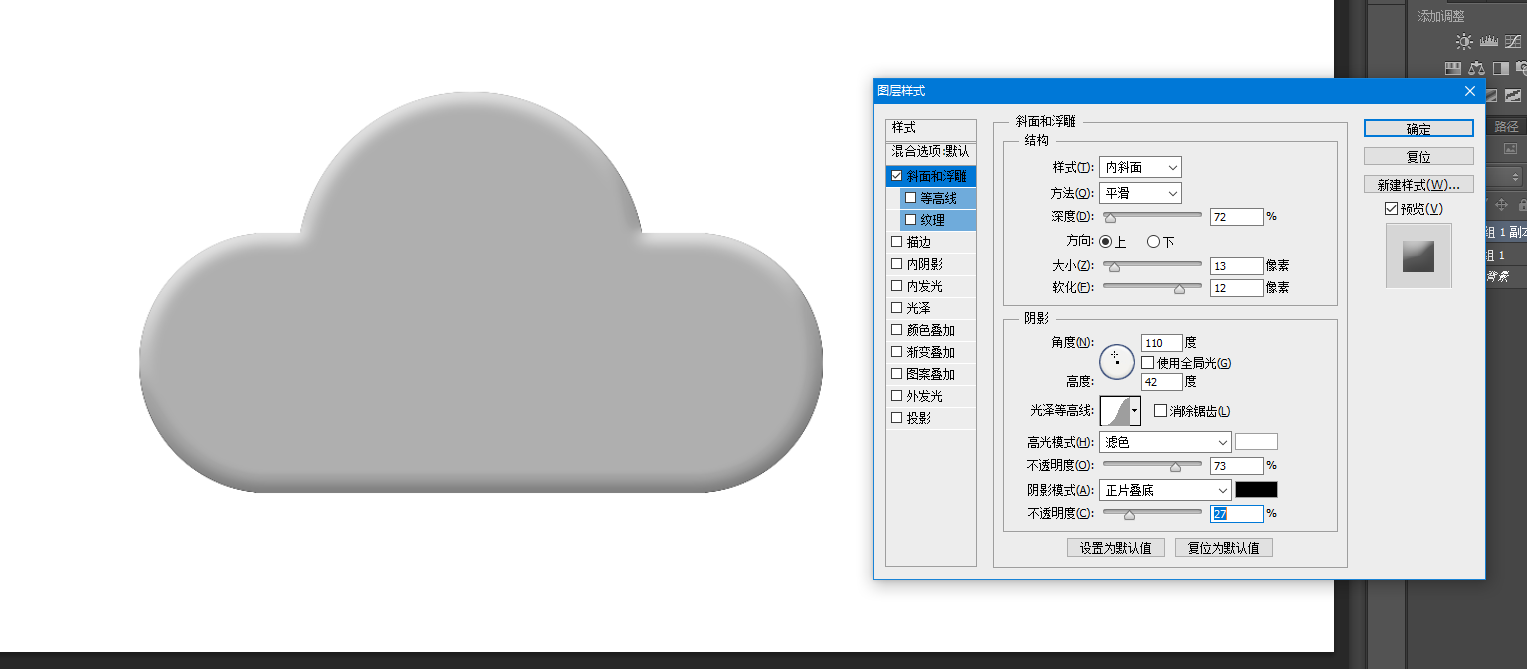The height and width of the screenshot is (669, 1527).
Task: Select the 颜色叠加 effect row
Action: click(x=930, y=330)
